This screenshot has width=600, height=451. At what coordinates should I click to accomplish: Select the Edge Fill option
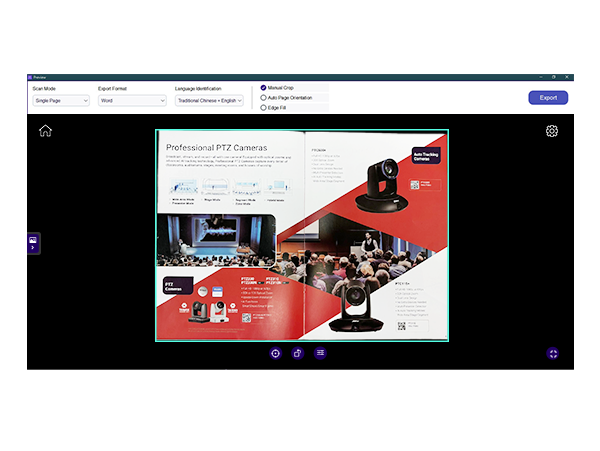[x=264, y=108]
